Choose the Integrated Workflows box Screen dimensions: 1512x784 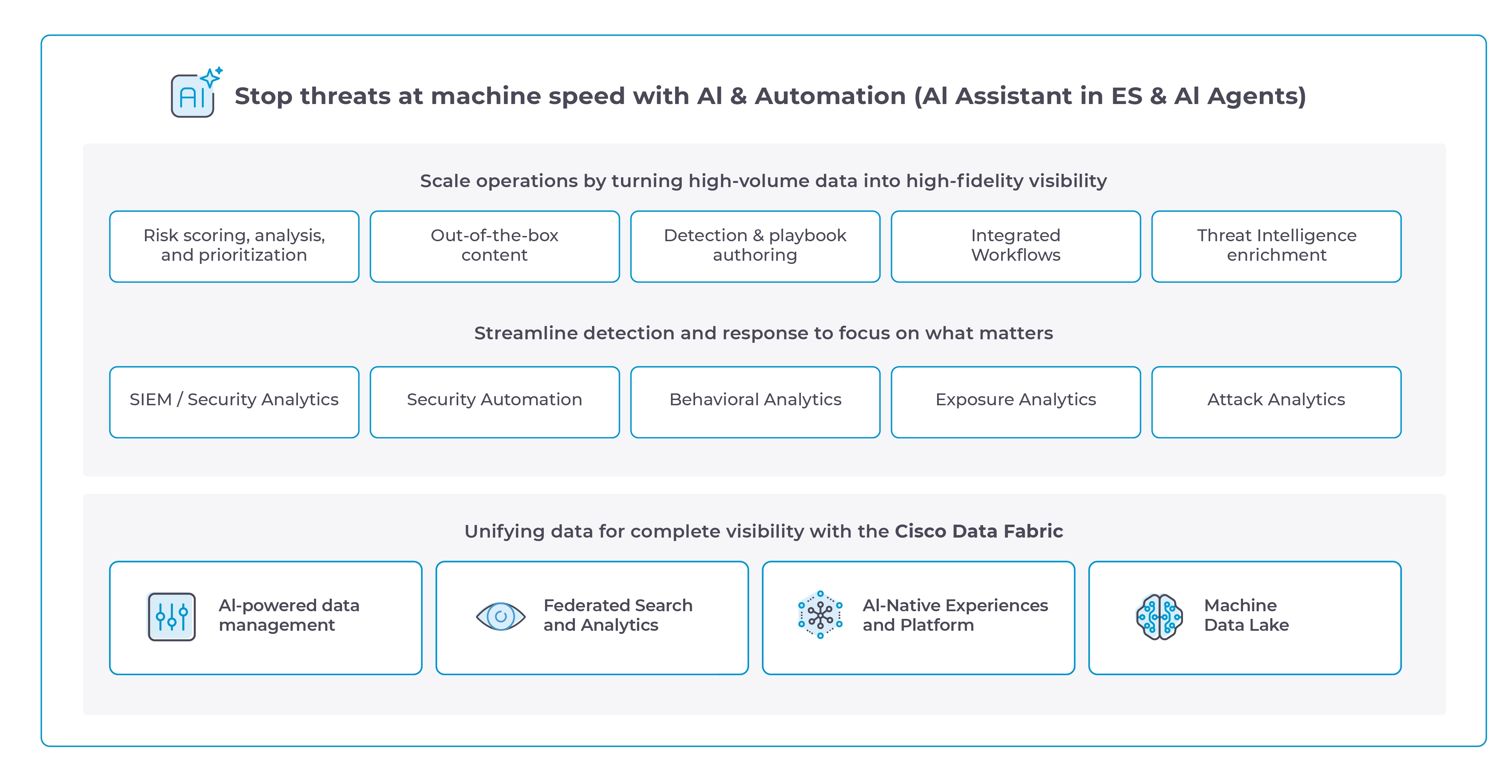[x=1016, y=246]
